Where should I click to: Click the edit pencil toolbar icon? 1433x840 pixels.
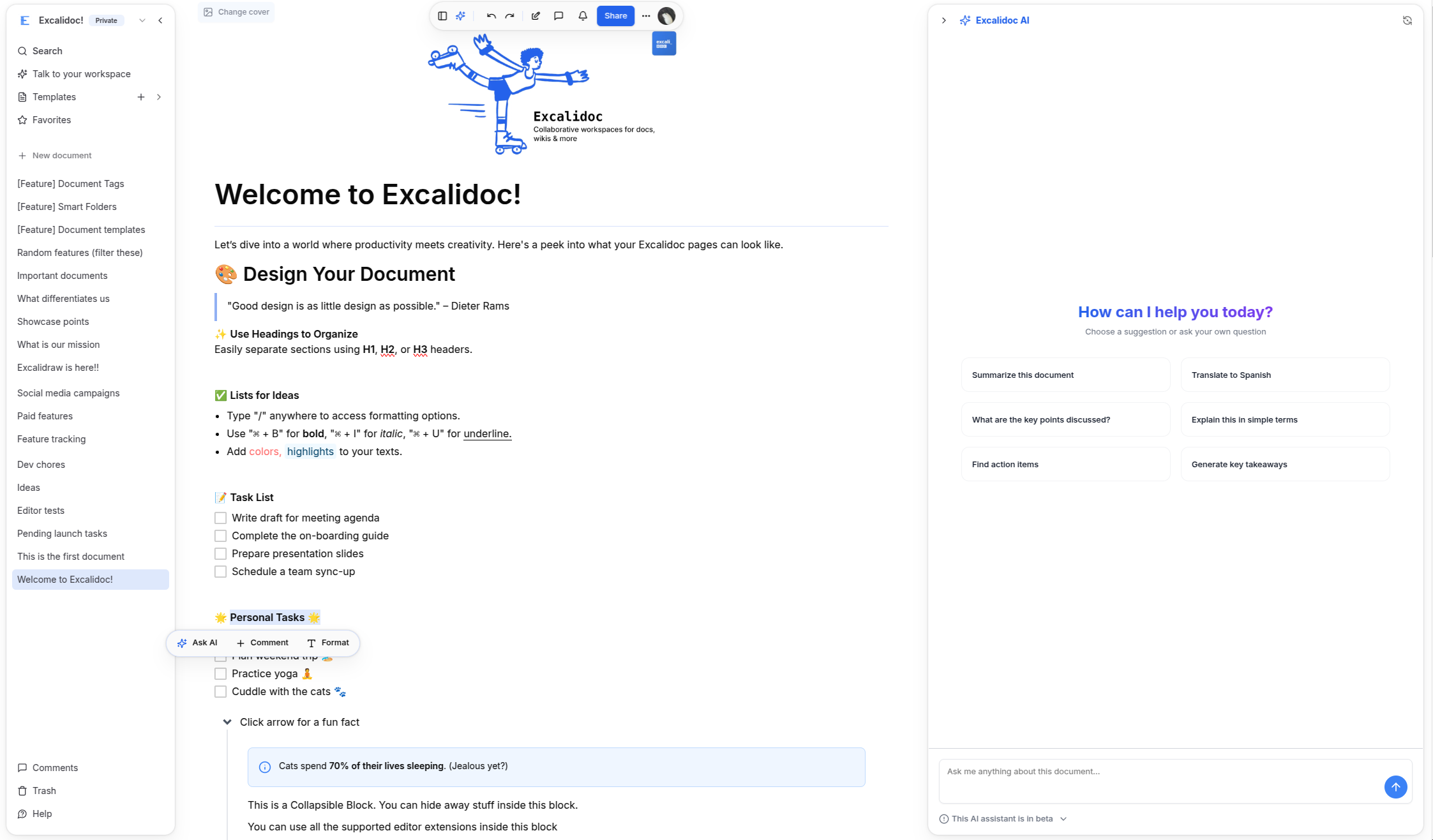536,16
